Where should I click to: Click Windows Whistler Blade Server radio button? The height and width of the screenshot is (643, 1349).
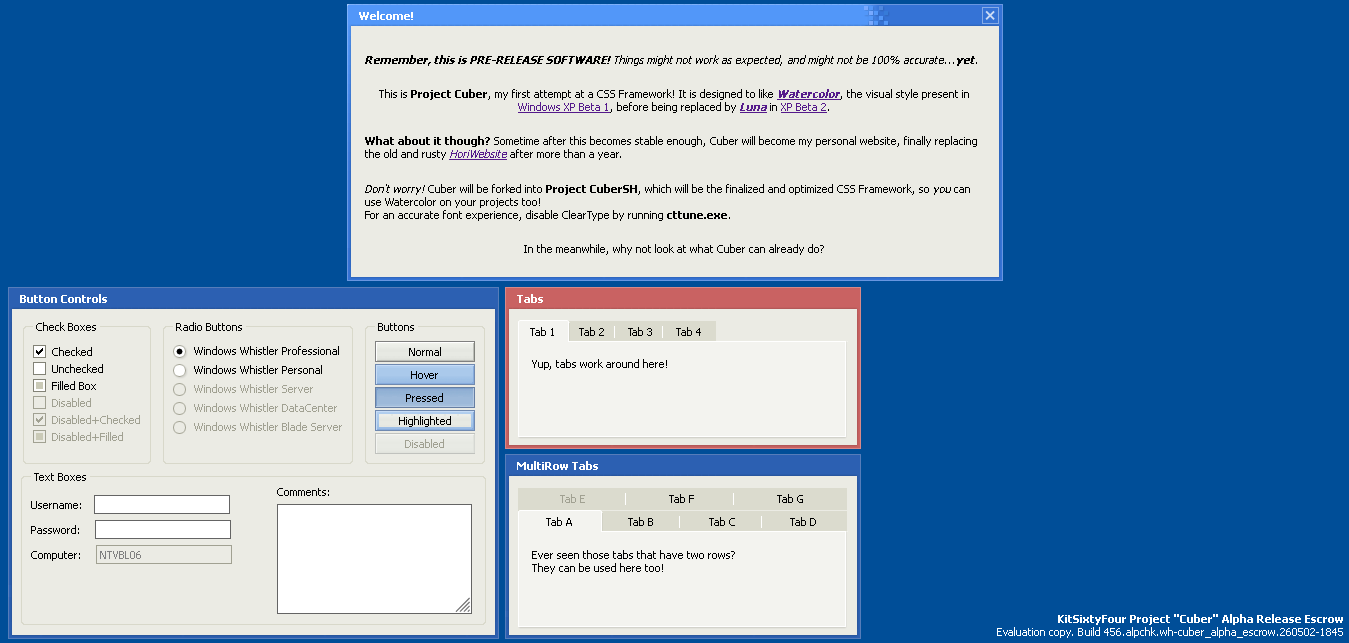[x=180, y=427]
